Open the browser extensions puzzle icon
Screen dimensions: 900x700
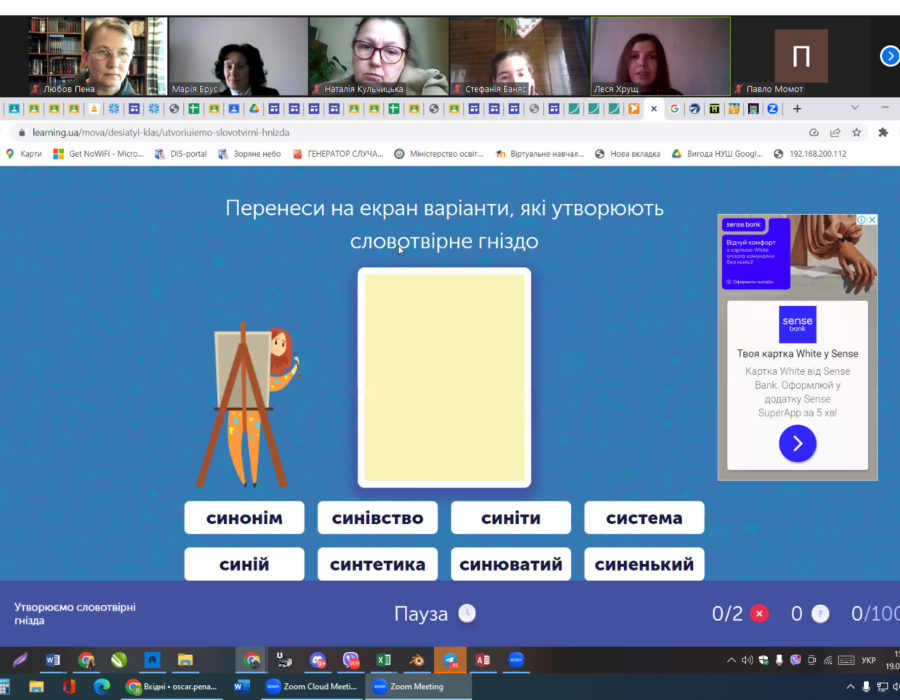[x=883, y=132]
